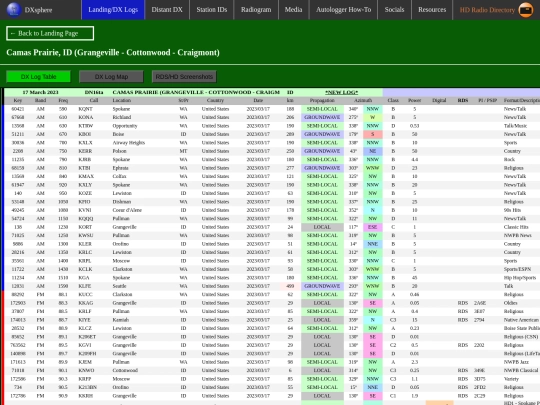Click the Freq column header

[x=63, y=101]
